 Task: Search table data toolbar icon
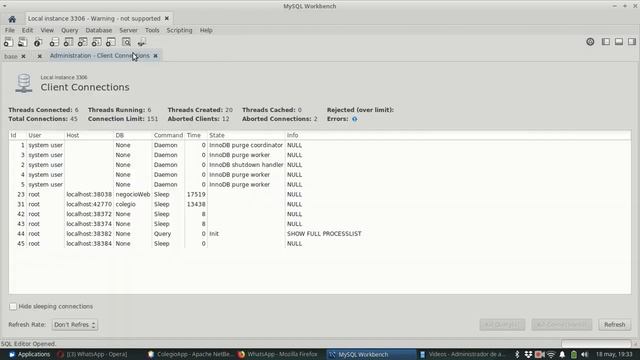(x=127, y=42)
